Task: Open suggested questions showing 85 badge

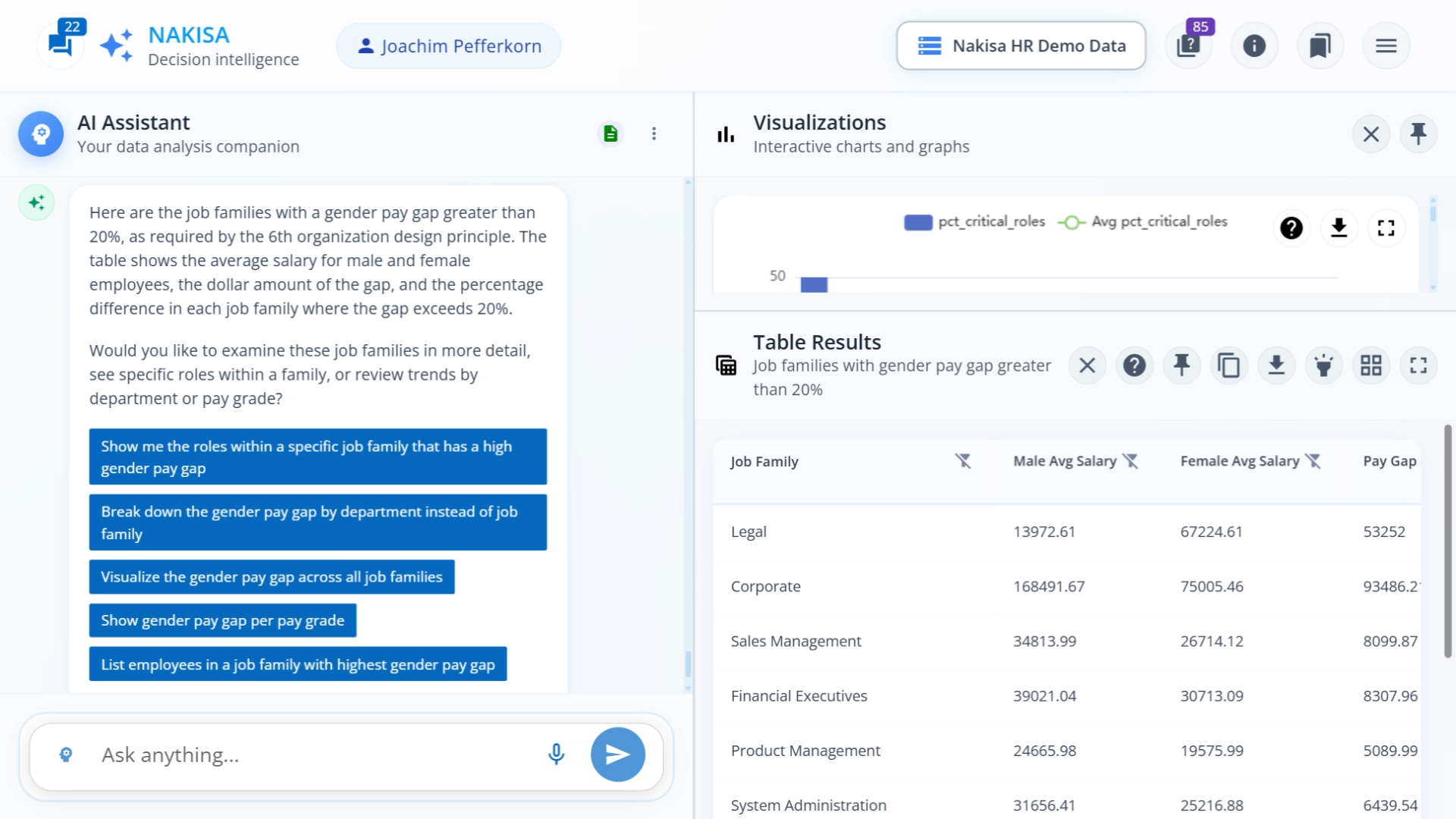Action: coord(1188,45)
